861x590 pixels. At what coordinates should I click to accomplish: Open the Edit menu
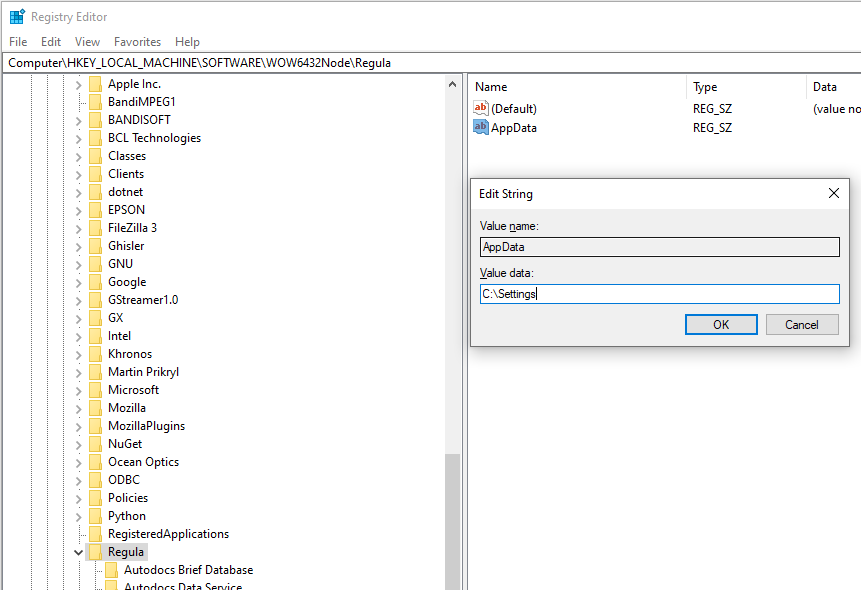point(50,41)
